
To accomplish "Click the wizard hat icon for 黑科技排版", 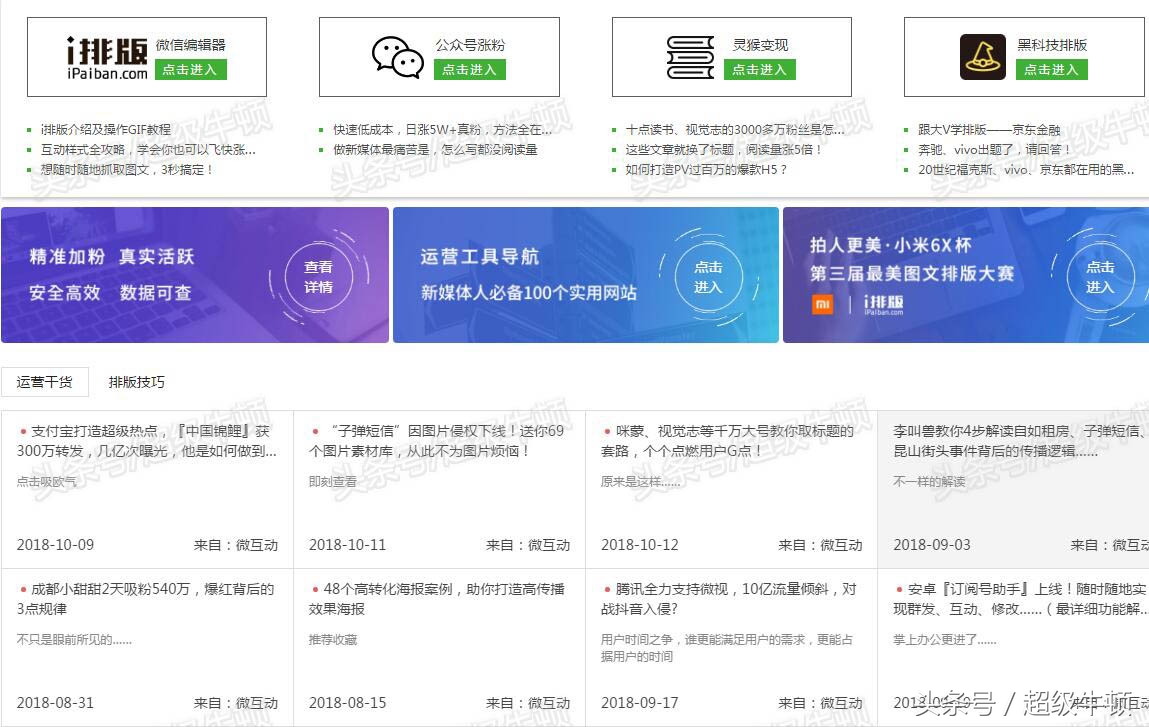I will 982,57.
